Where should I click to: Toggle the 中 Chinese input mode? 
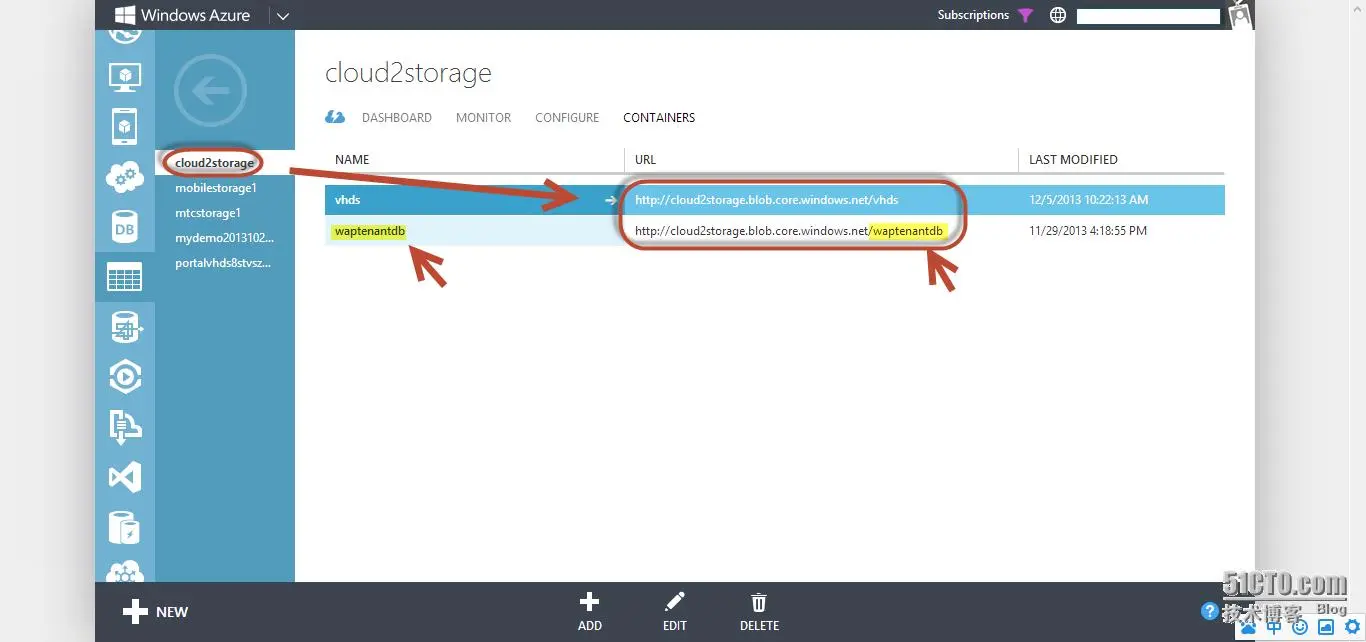[1274, 626]
